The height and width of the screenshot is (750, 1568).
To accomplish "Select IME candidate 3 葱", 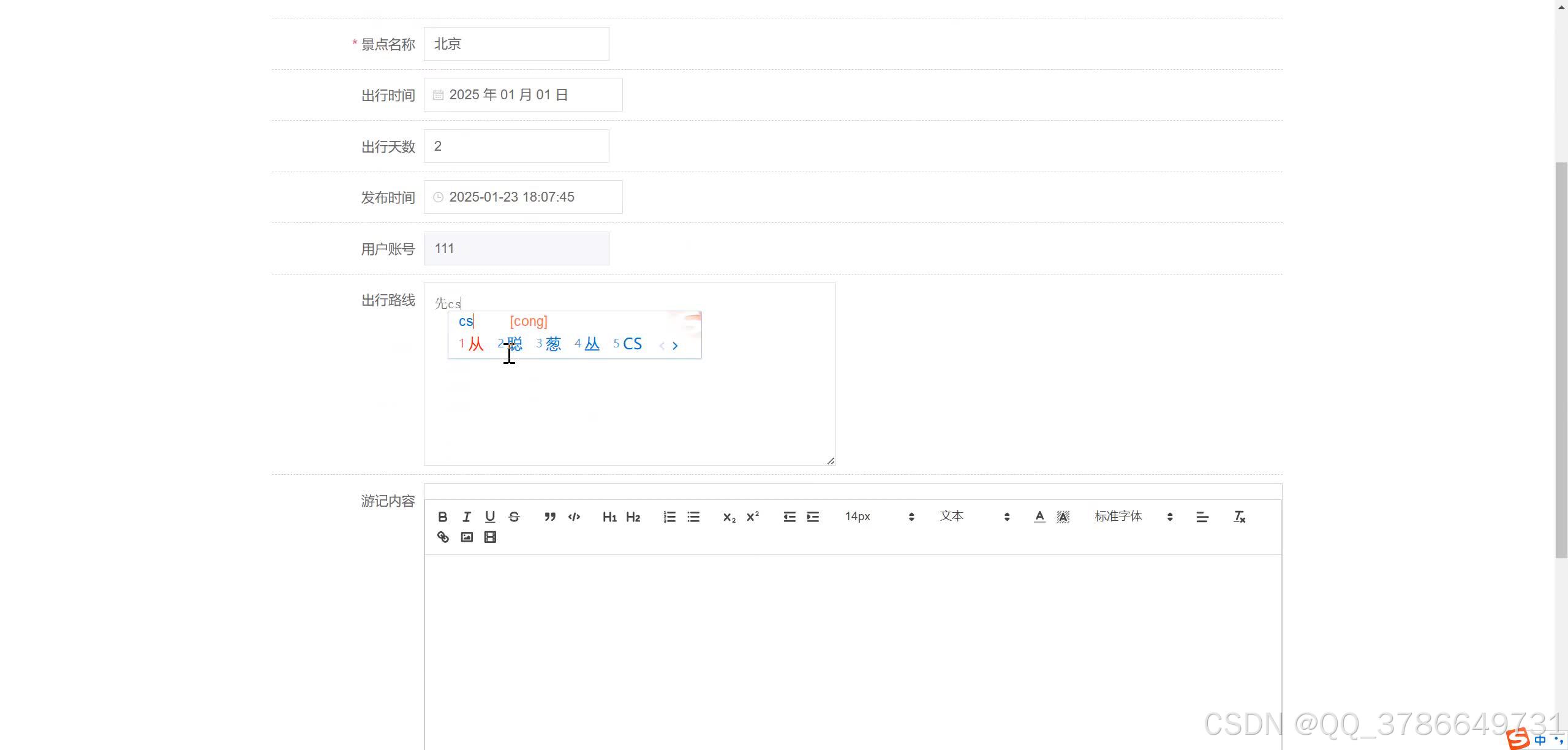I will click(x=549, y=344).
